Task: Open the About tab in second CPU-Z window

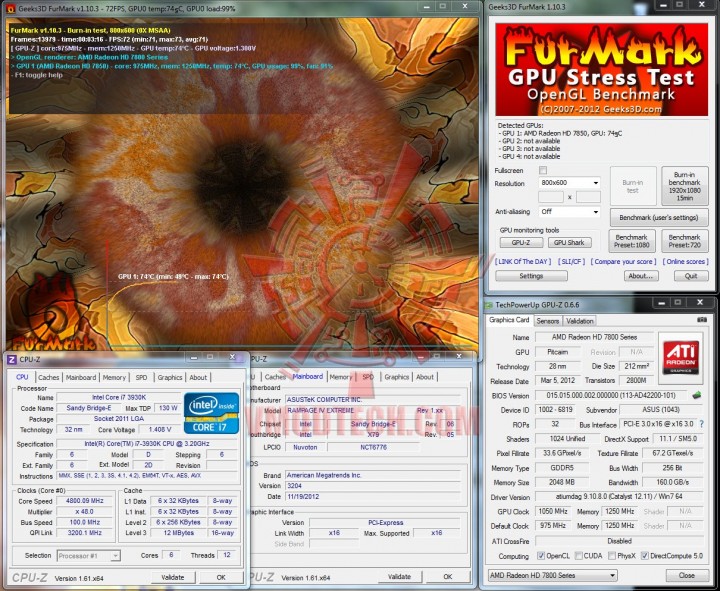Action: pos(425,377)
